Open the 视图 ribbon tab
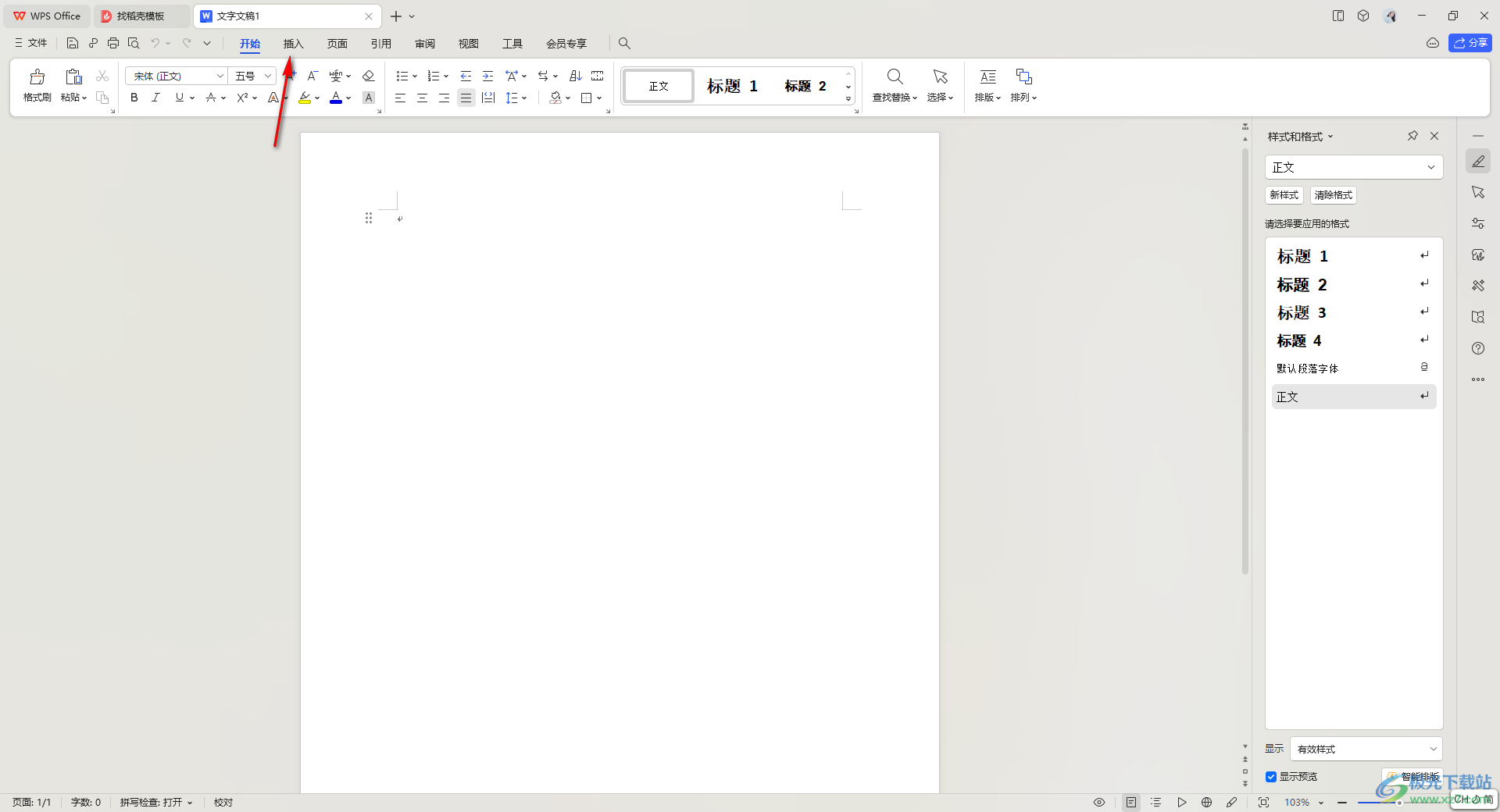Screen dimensions: 1500x812 point(469,44)
